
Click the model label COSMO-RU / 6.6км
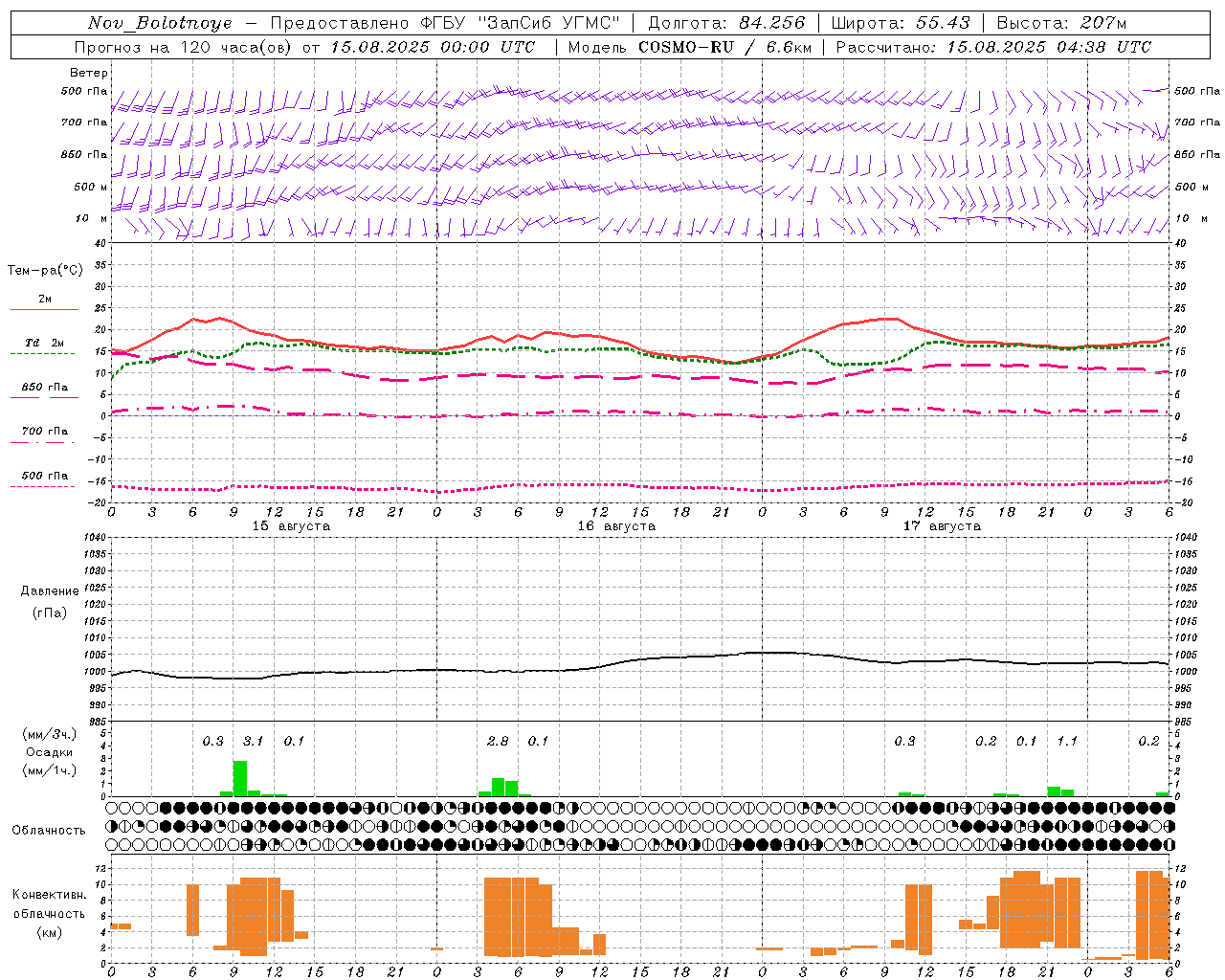(x=724, y=47)
